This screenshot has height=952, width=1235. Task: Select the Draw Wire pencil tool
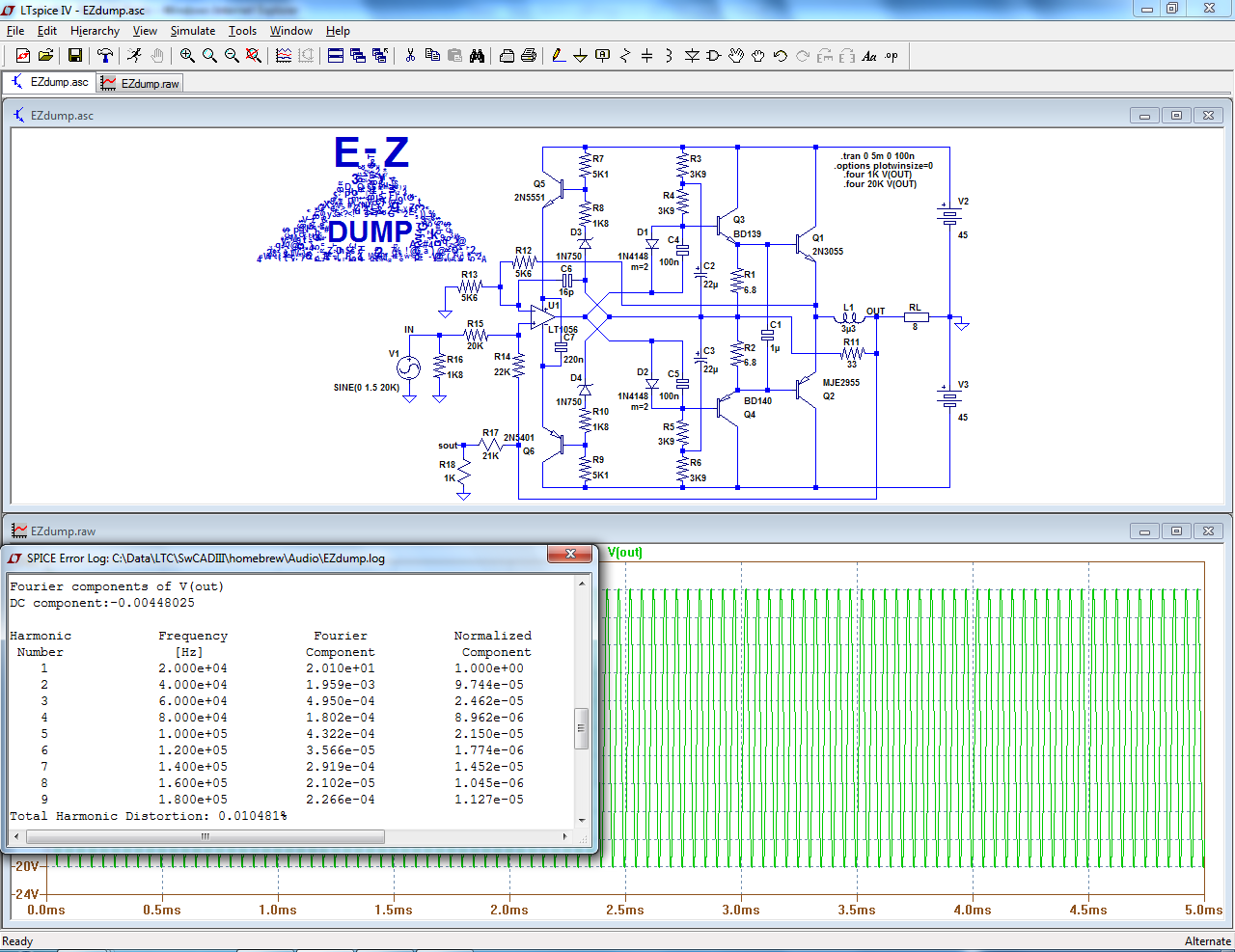559,56
